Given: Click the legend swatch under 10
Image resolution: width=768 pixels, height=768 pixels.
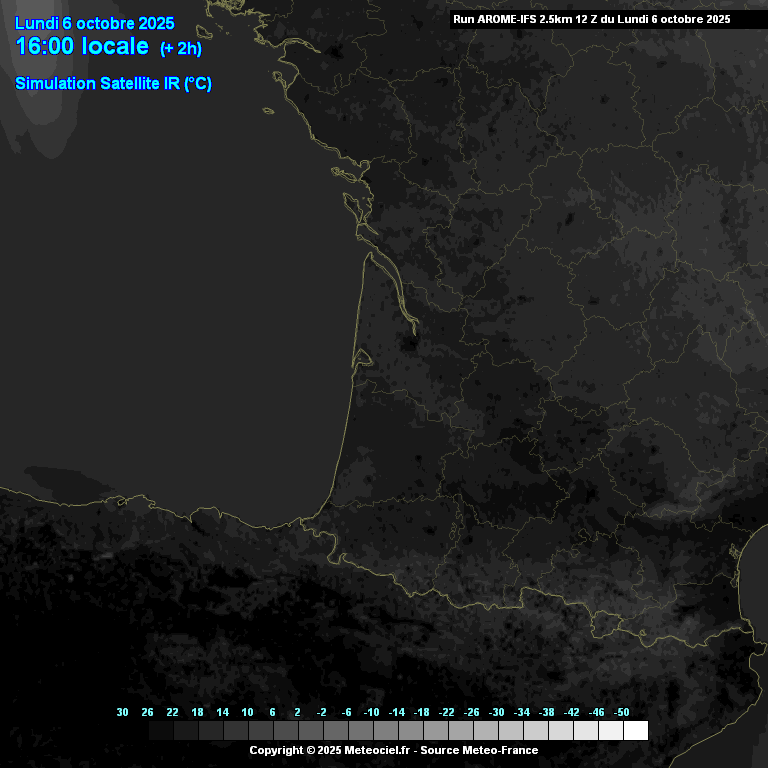Looking at the screenshot, I should click(260, 730).
